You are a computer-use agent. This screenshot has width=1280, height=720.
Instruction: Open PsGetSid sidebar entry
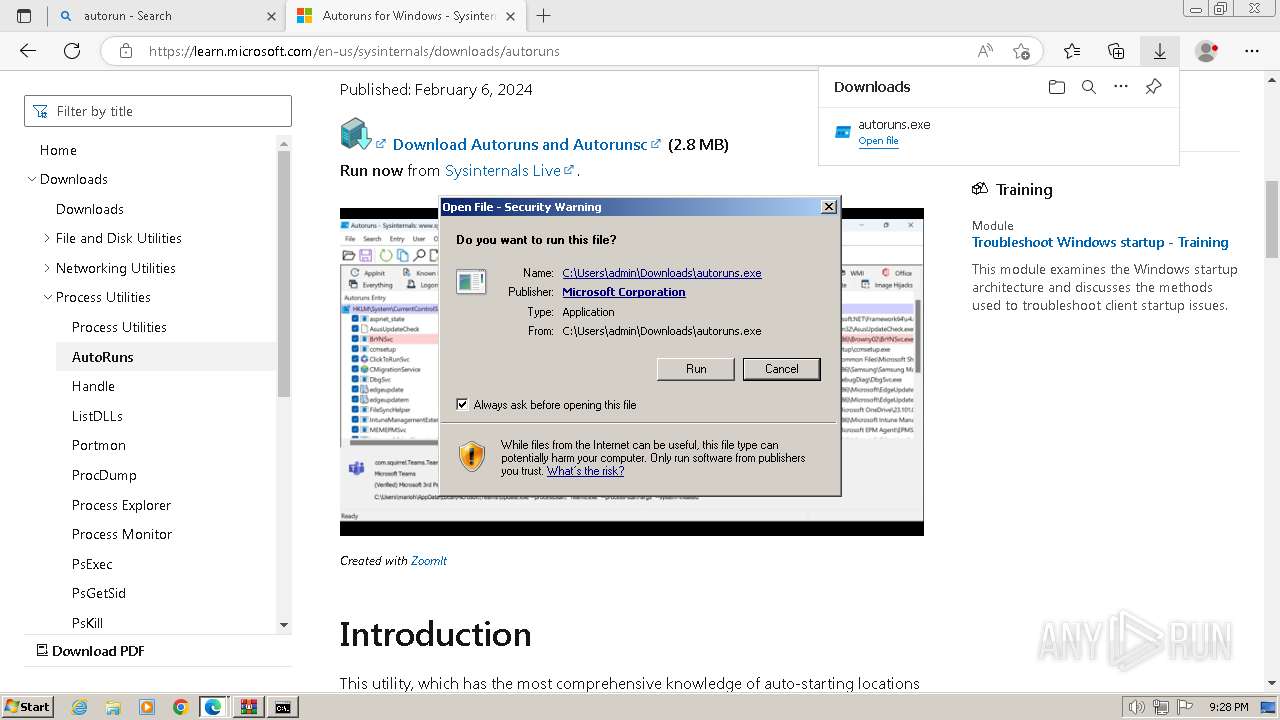[98, 593]
